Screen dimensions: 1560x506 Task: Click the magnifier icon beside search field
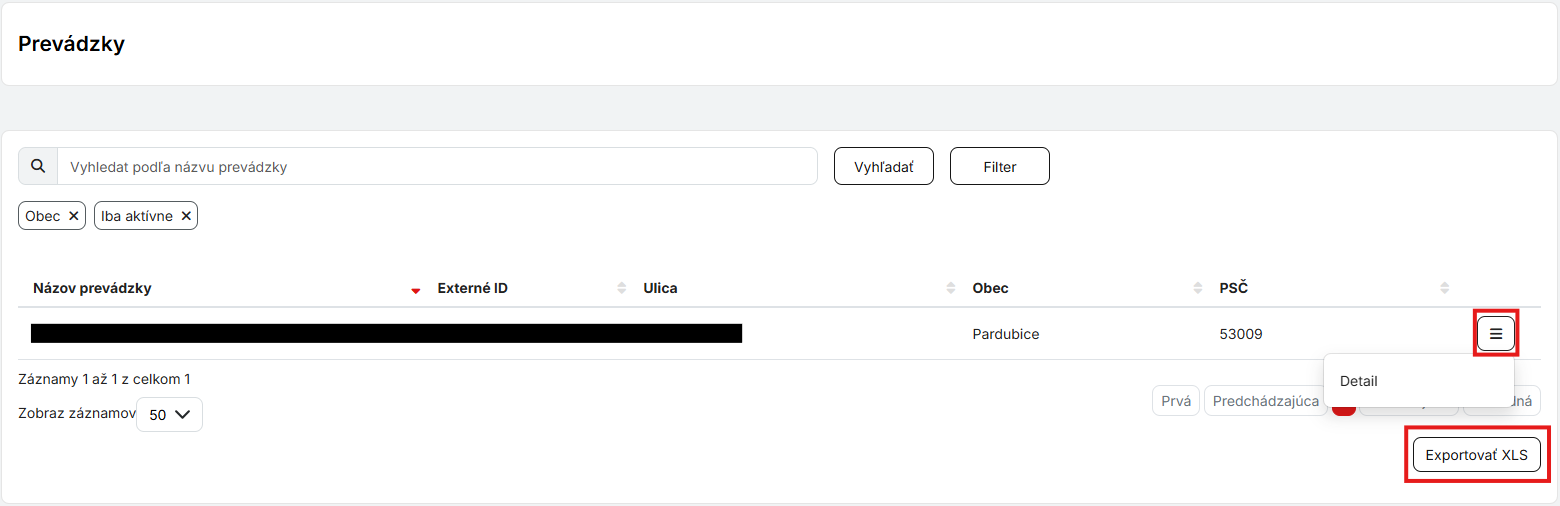click(38, 167)
